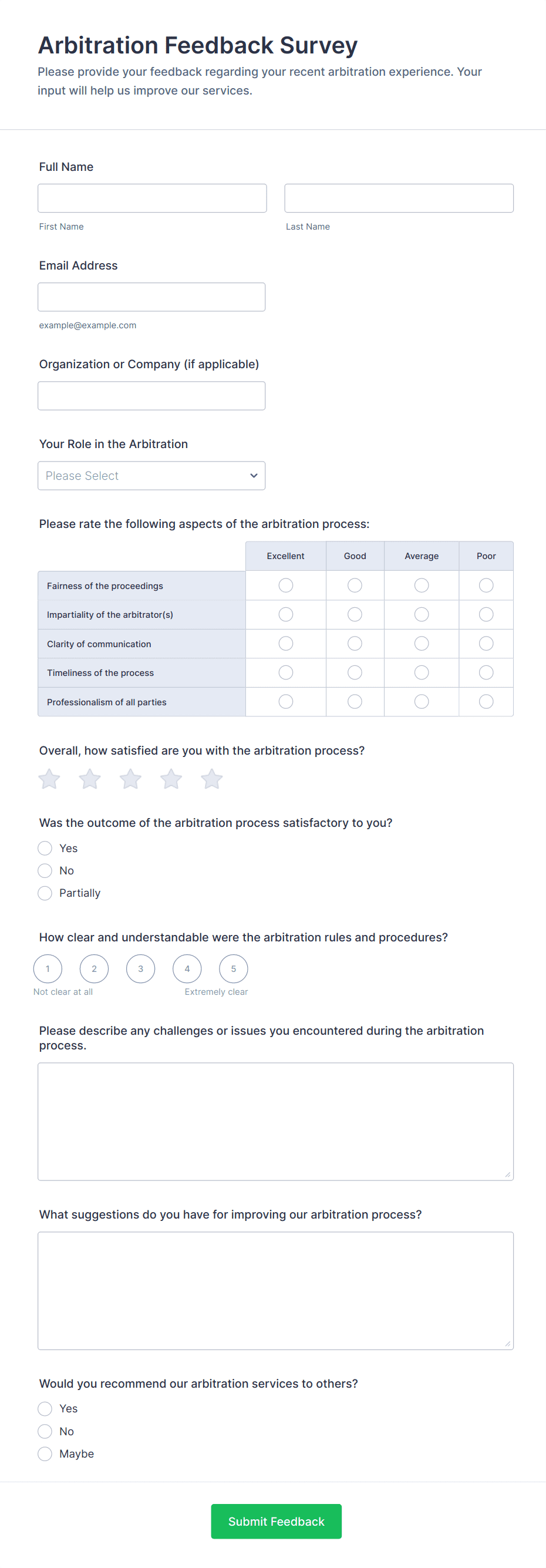Focus the First Name input field
The image size is (546, 1568).
coord(152,198)
